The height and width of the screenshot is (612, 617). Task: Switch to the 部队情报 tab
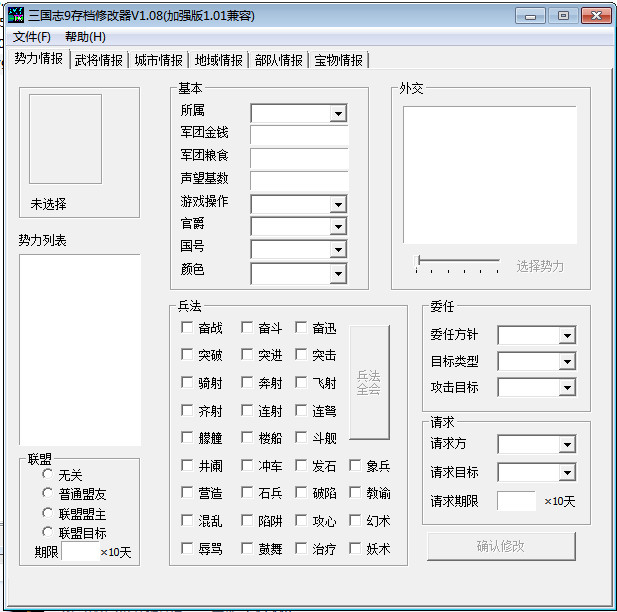279,60
